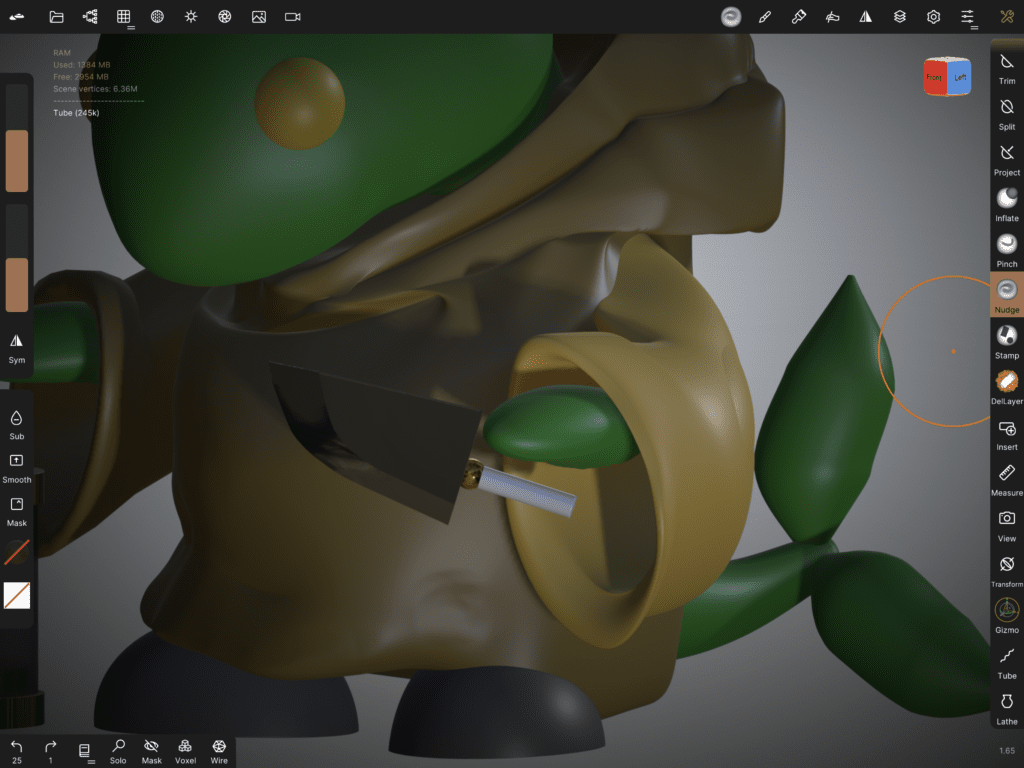Click the upper orange radius slider

(x=17, y=160)
